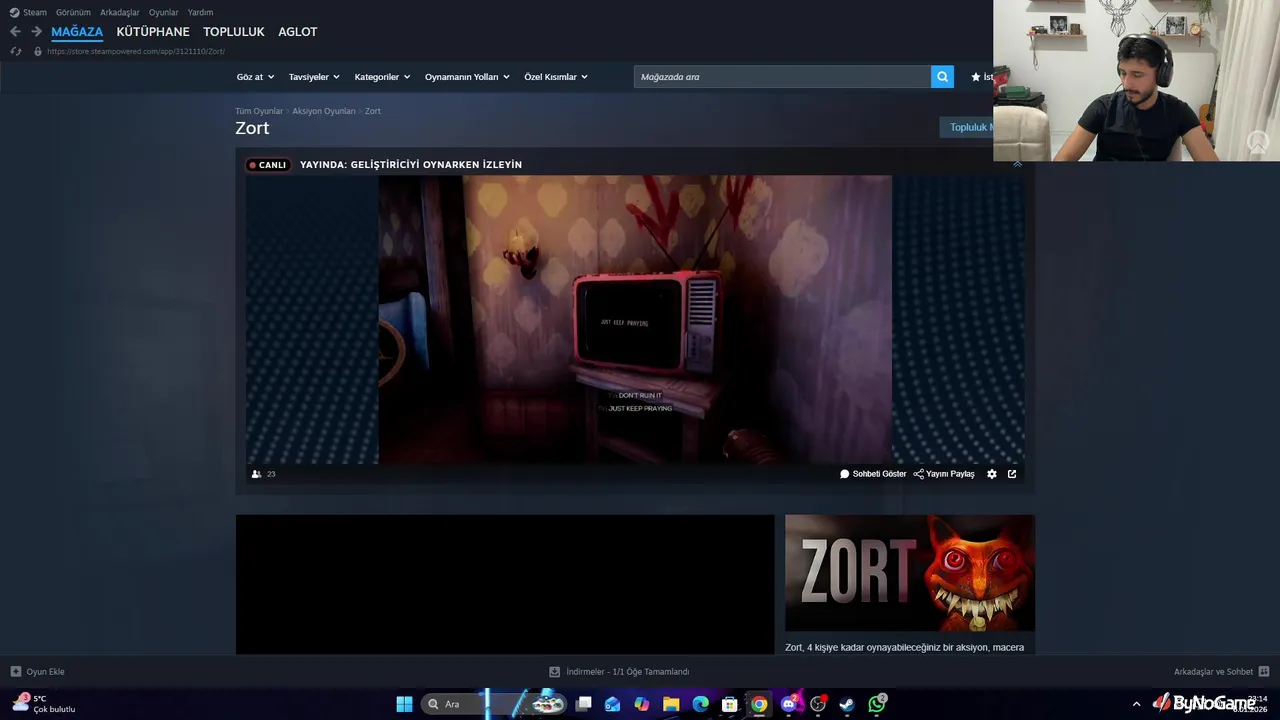1280x720 pixels.
Task: Open the Görünüm menu
Action: point(73,12)
